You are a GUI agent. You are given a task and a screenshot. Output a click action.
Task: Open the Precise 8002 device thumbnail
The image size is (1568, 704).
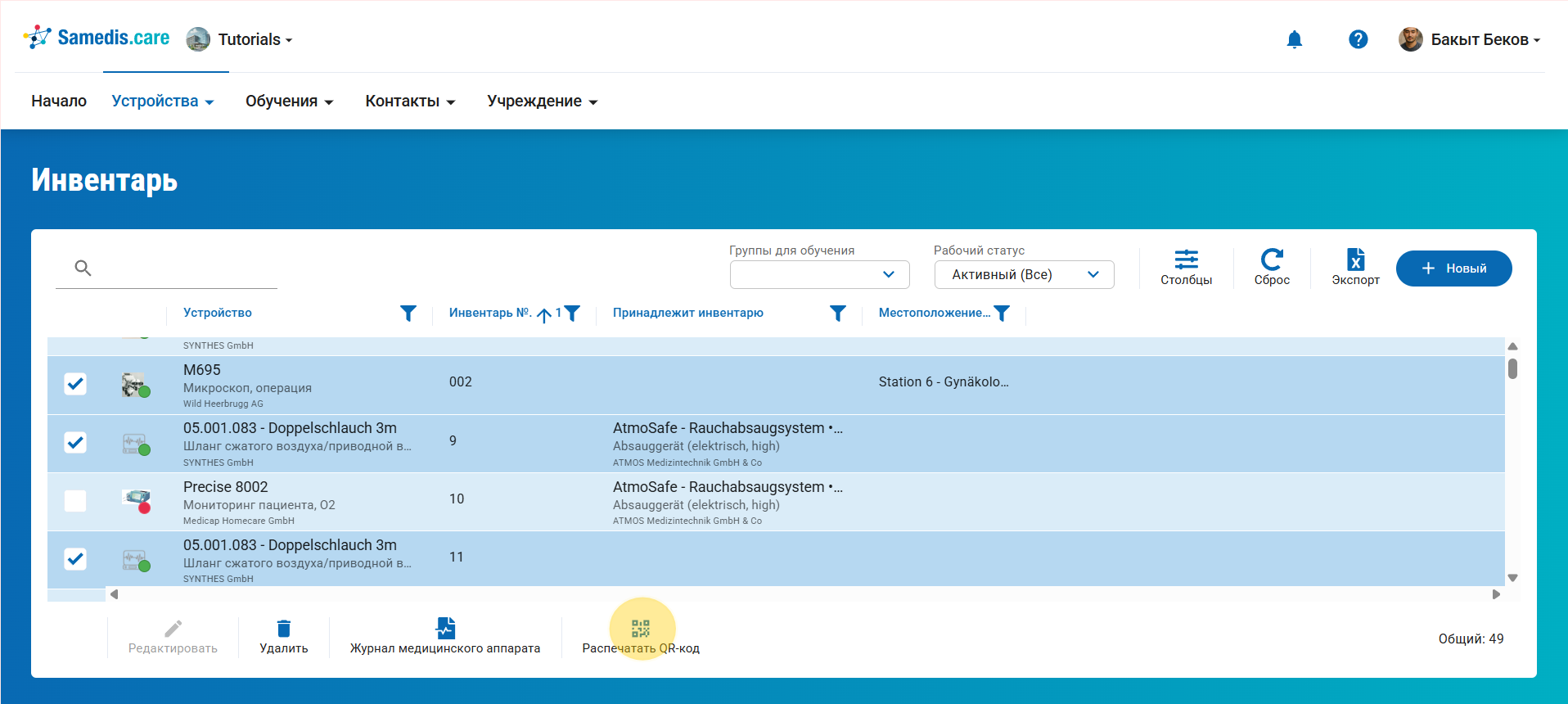[136, 500]
